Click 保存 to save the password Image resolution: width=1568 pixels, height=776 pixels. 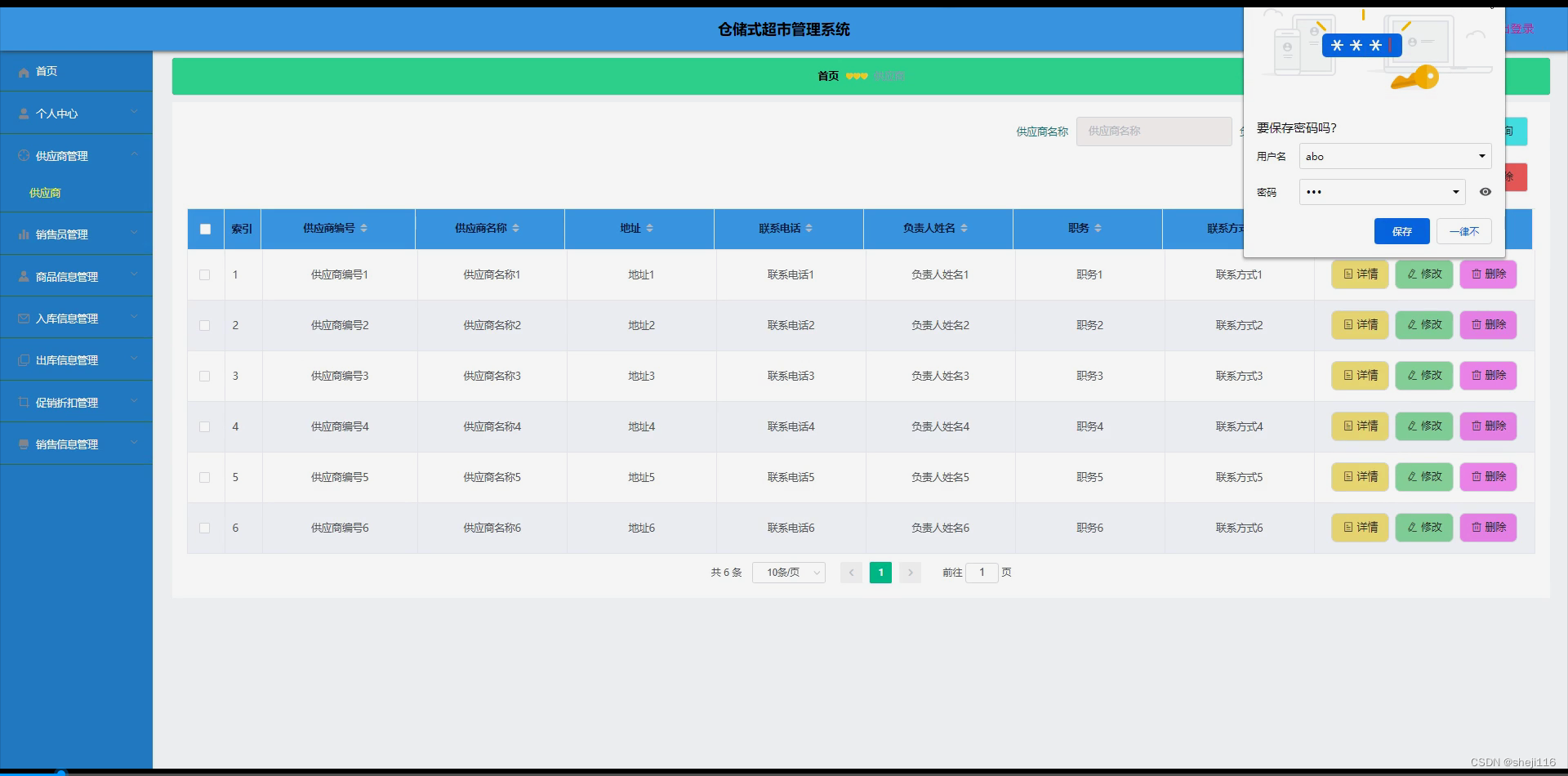pos(1402,231)
